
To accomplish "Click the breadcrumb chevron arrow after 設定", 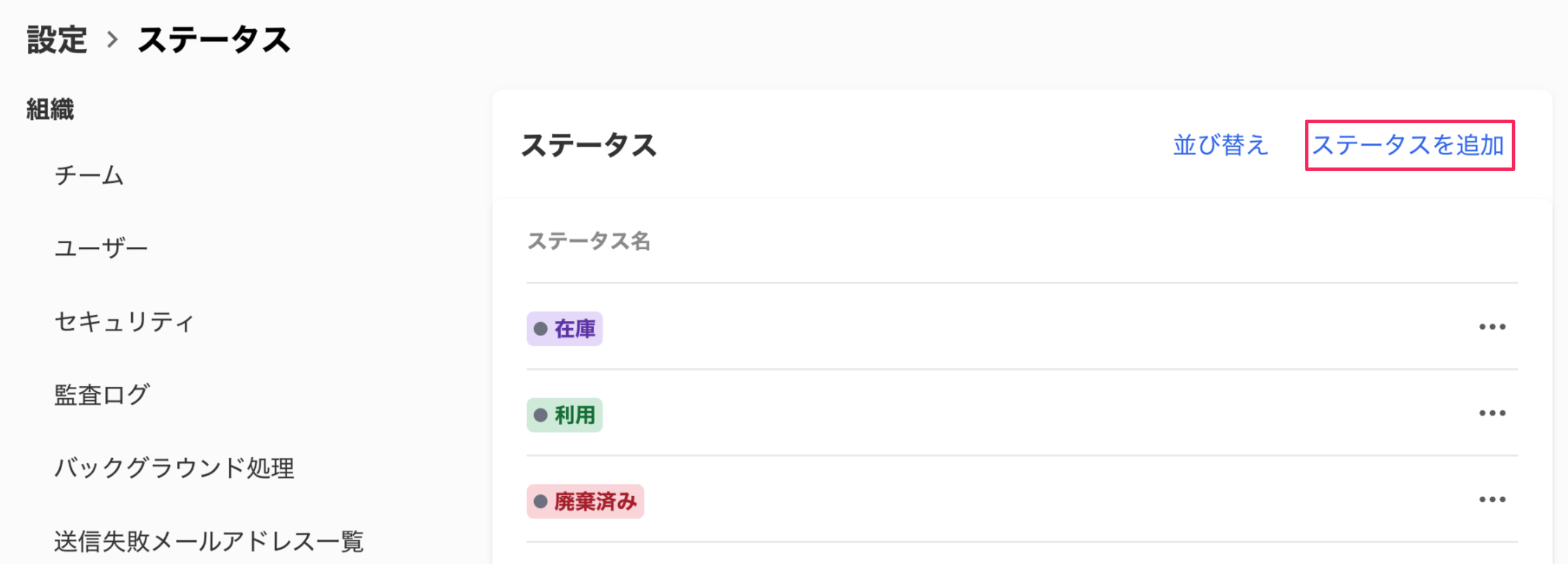I will tap(112, 40).
